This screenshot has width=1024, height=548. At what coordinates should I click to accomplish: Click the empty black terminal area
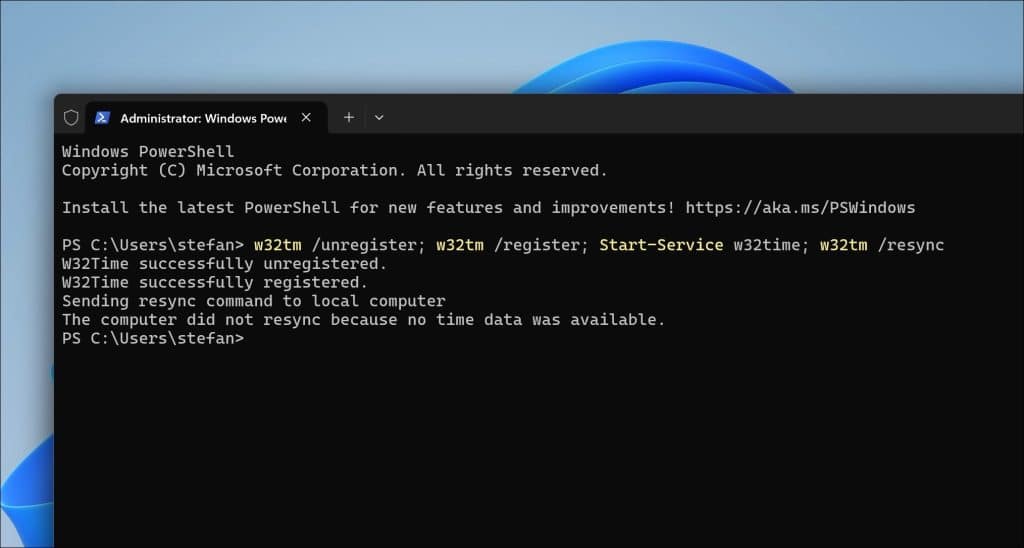pyautogui.click(x=540, y=450)
